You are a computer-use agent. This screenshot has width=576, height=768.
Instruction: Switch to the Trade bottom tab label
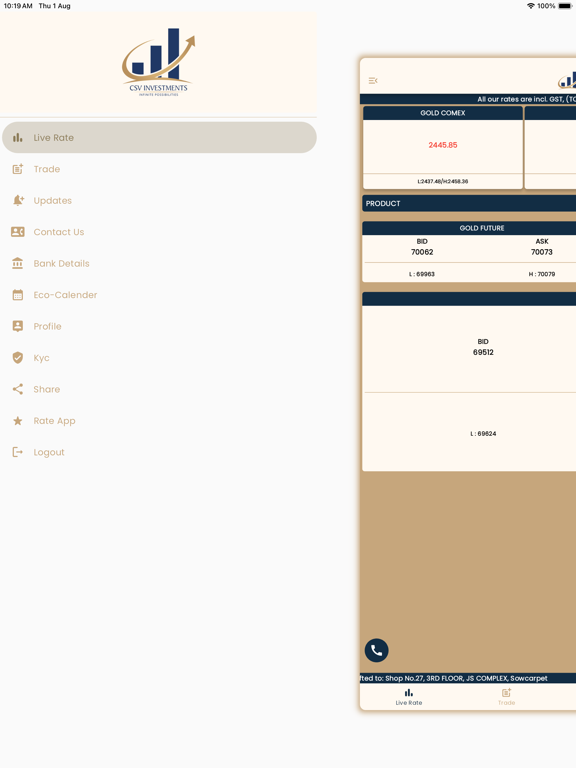tap(506, 702)
